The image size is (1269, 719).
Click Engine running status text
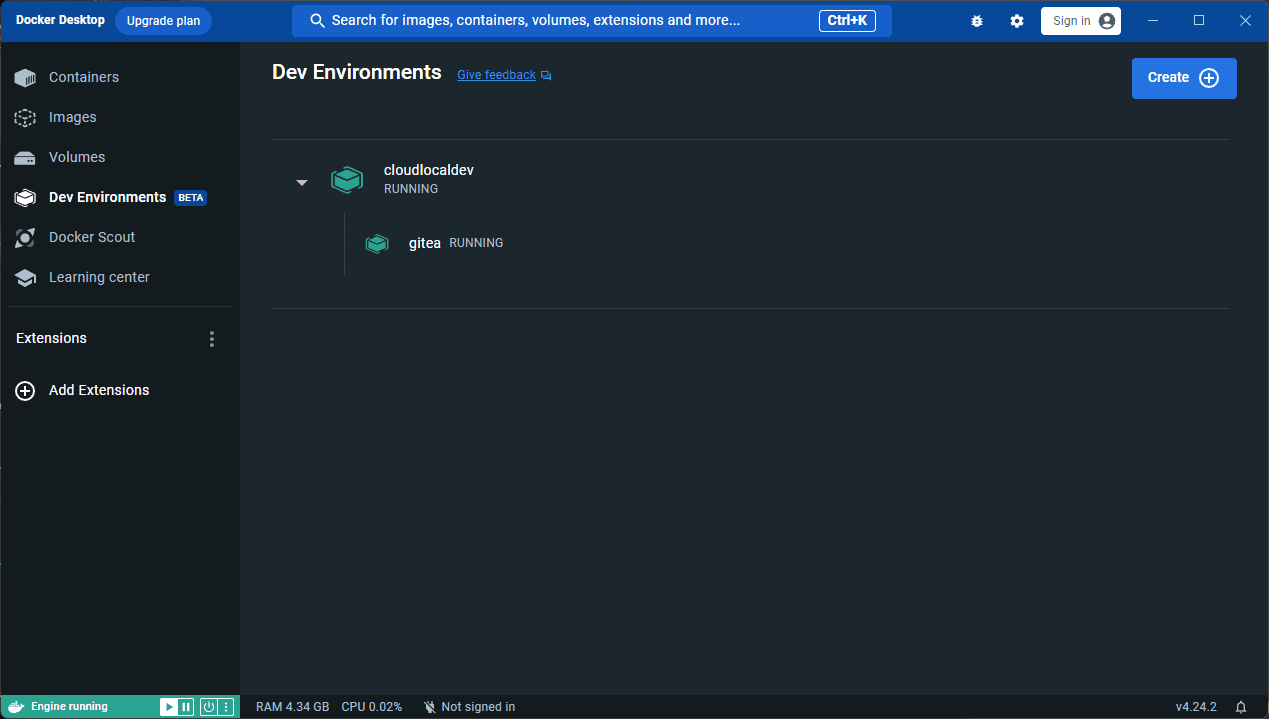(69, 707)
